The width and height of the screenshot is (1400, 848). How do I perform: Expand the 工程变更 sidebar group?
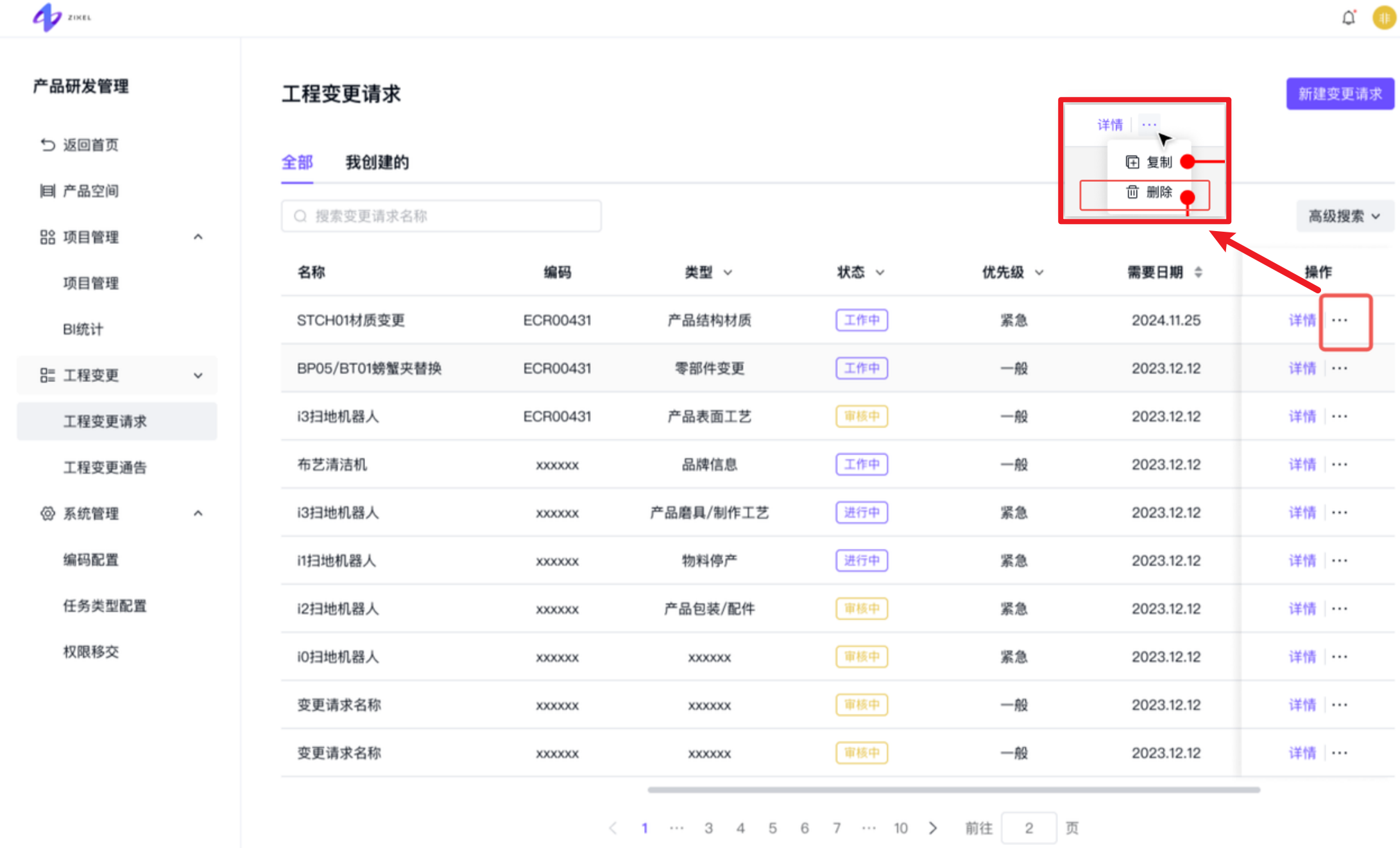coord(198,376)
